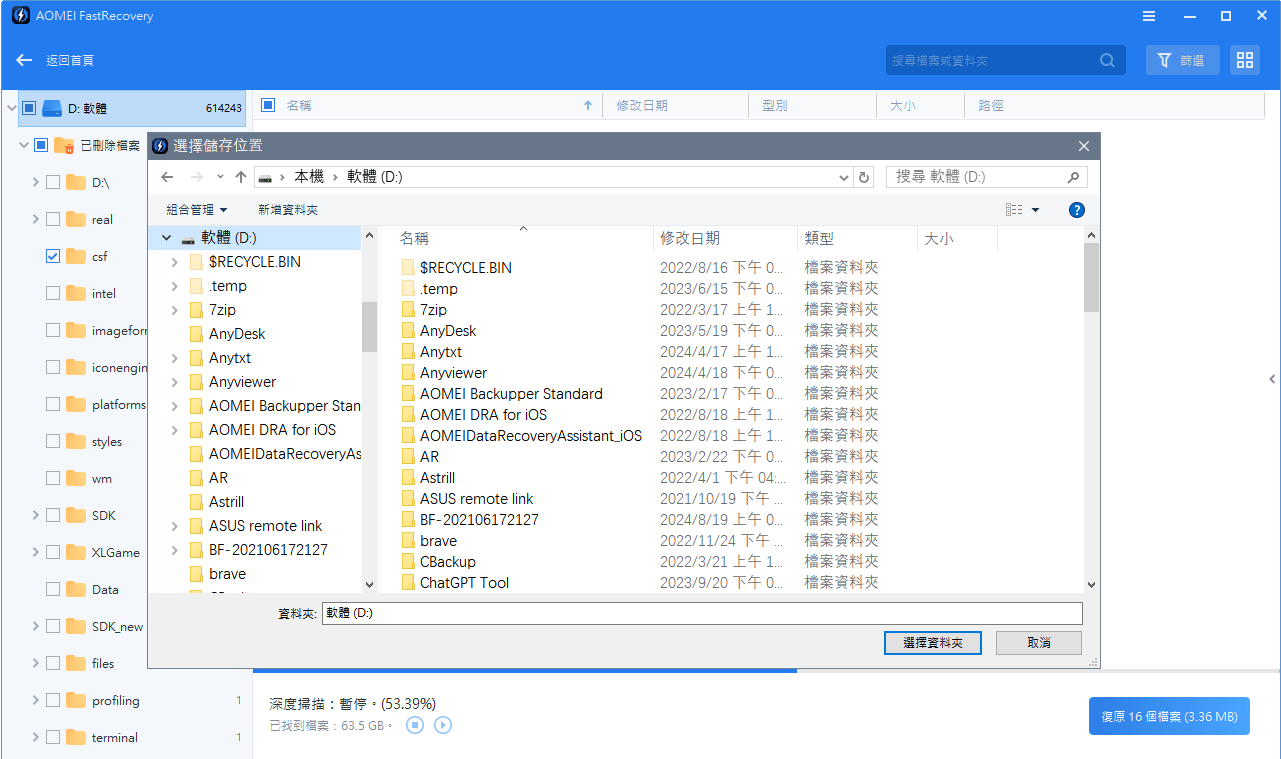The width and height of the screenshot is (1281, 759).
Task: Select the BF-202106172127 folder in file list
Action: [479, 520]
